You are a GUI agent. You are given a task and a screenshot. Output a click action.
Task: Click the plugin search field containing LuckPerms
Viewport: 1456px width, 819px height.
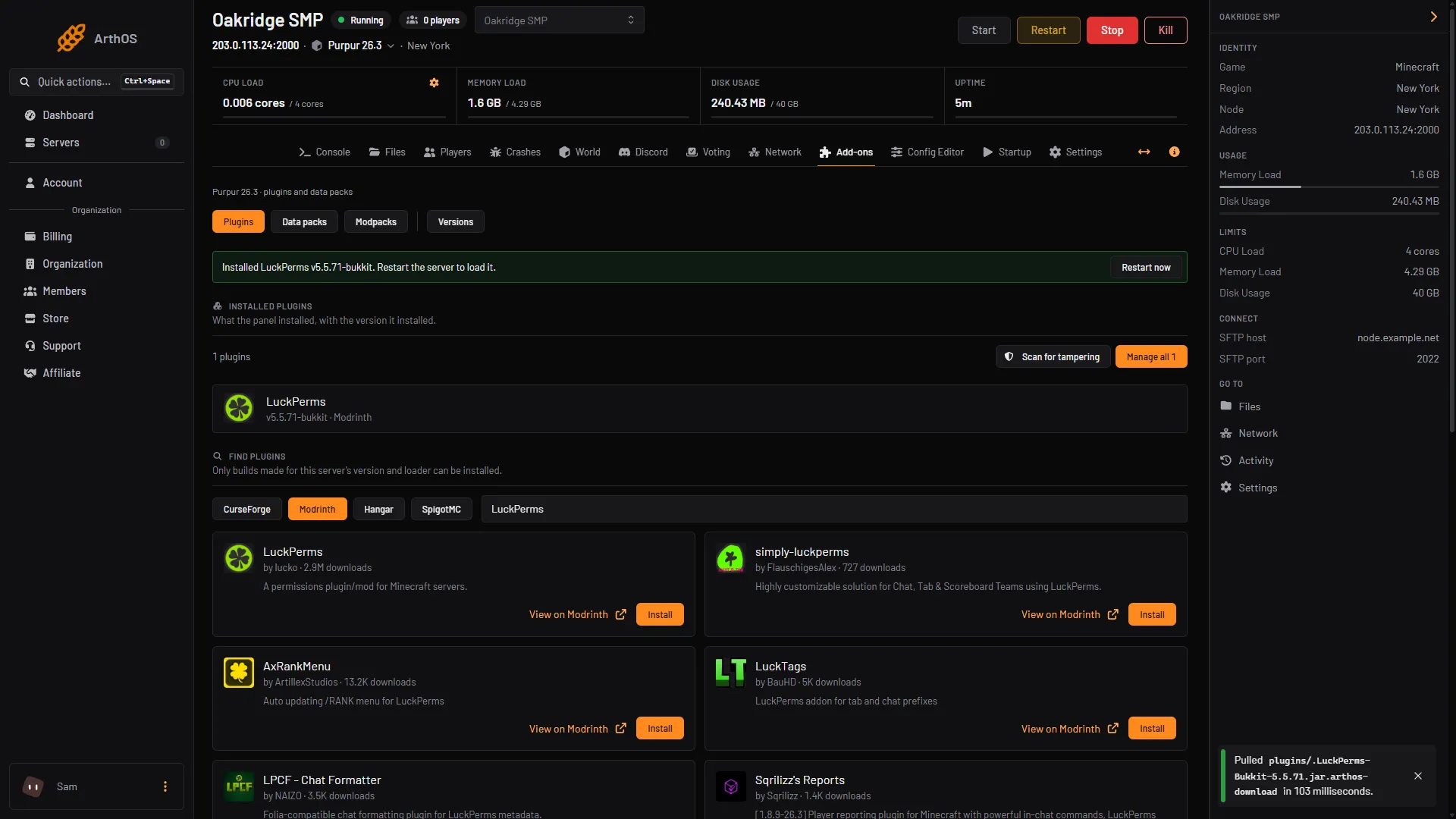pos(834,509)
